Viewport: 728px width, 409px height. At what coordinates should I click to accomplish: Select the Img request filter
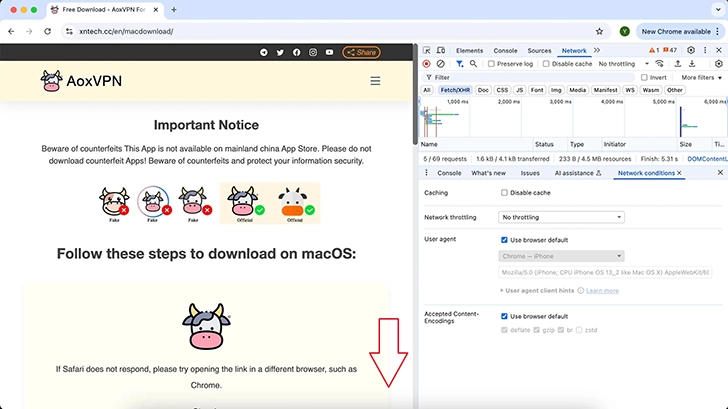coord(556,90)
